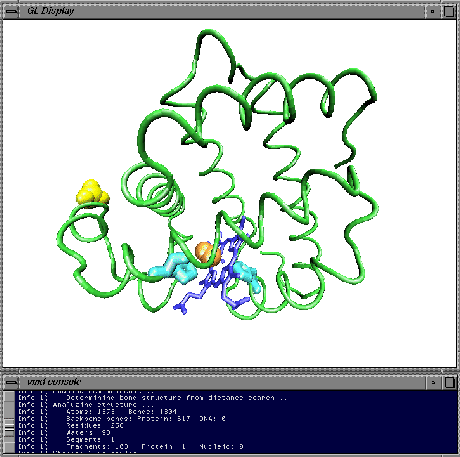Minimize the GL Display window

[433, 11]
